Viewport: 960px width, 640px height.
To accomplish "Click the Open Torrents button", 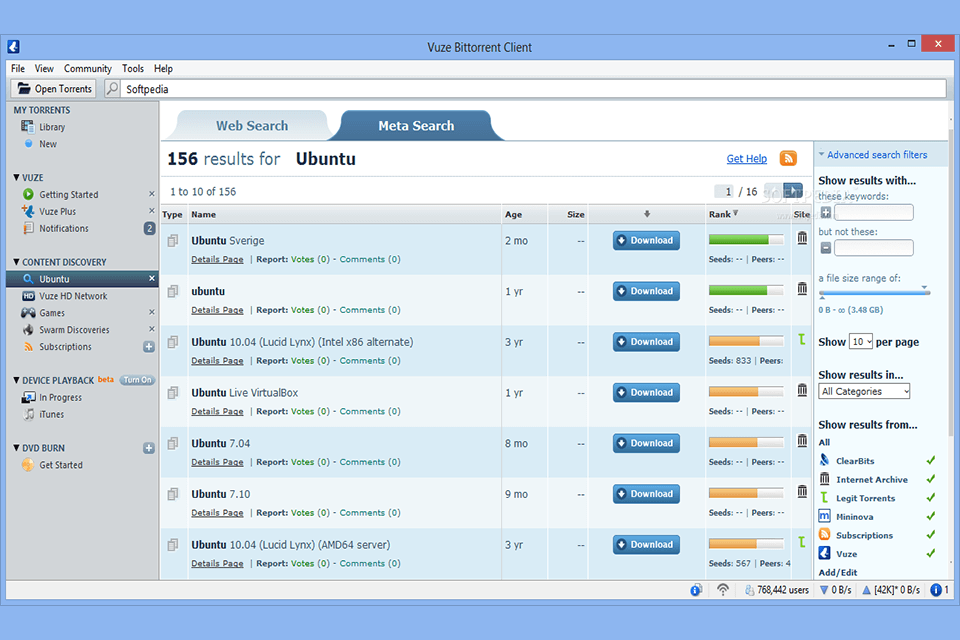I will 53,89.
